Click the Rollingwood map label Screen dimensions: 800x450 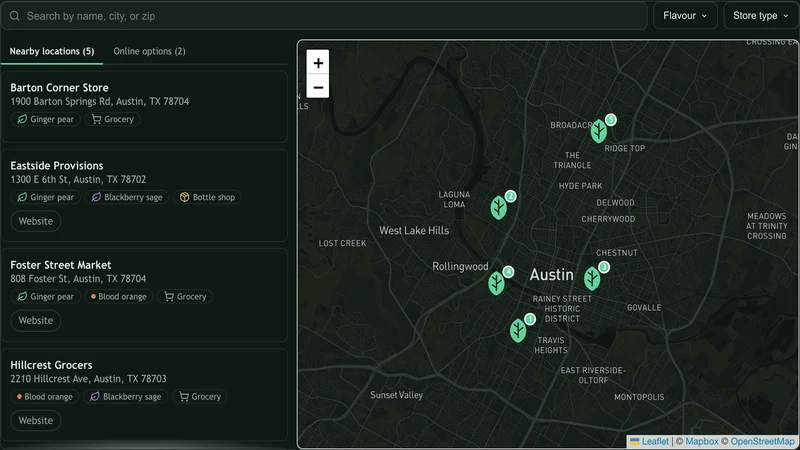point(460,266)
